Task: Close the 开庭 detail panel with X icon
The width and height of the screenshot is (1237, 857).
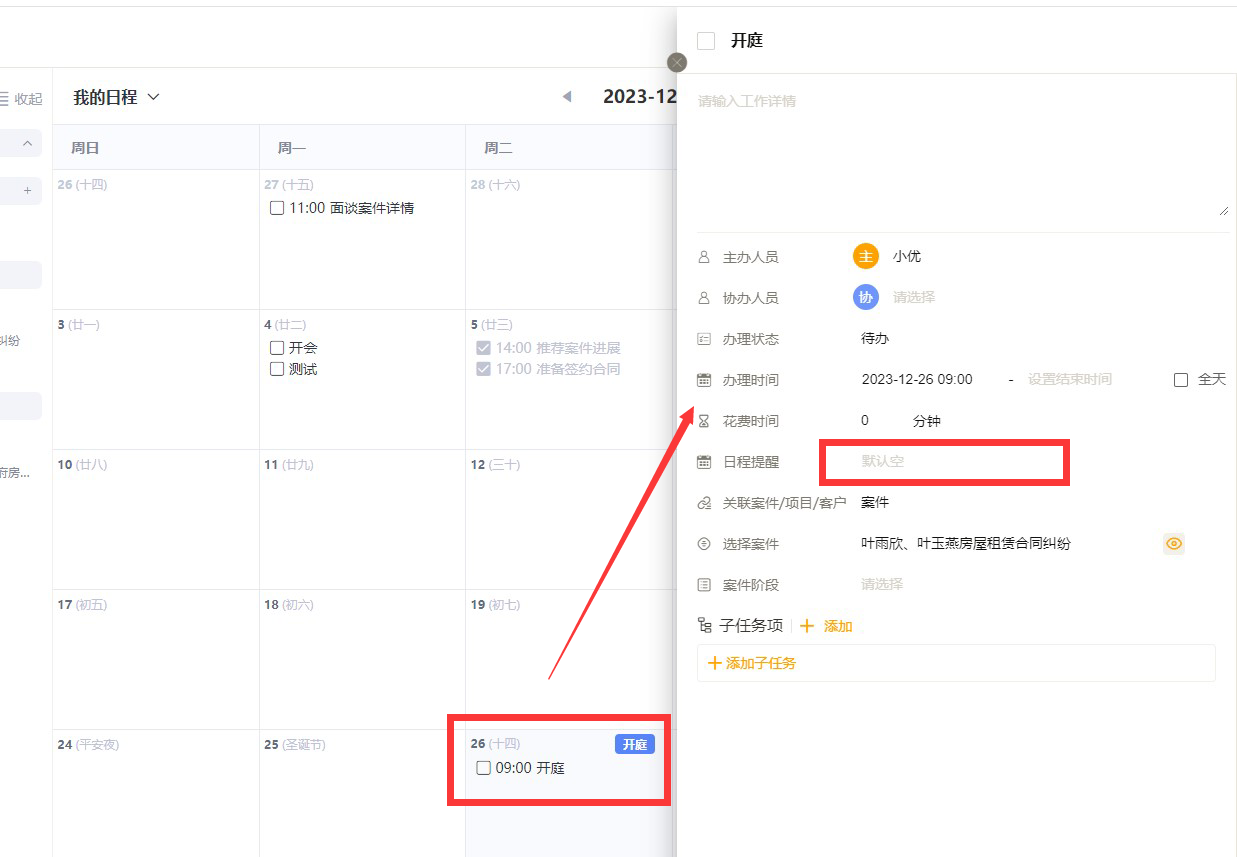Action: [x=677, y=62]
